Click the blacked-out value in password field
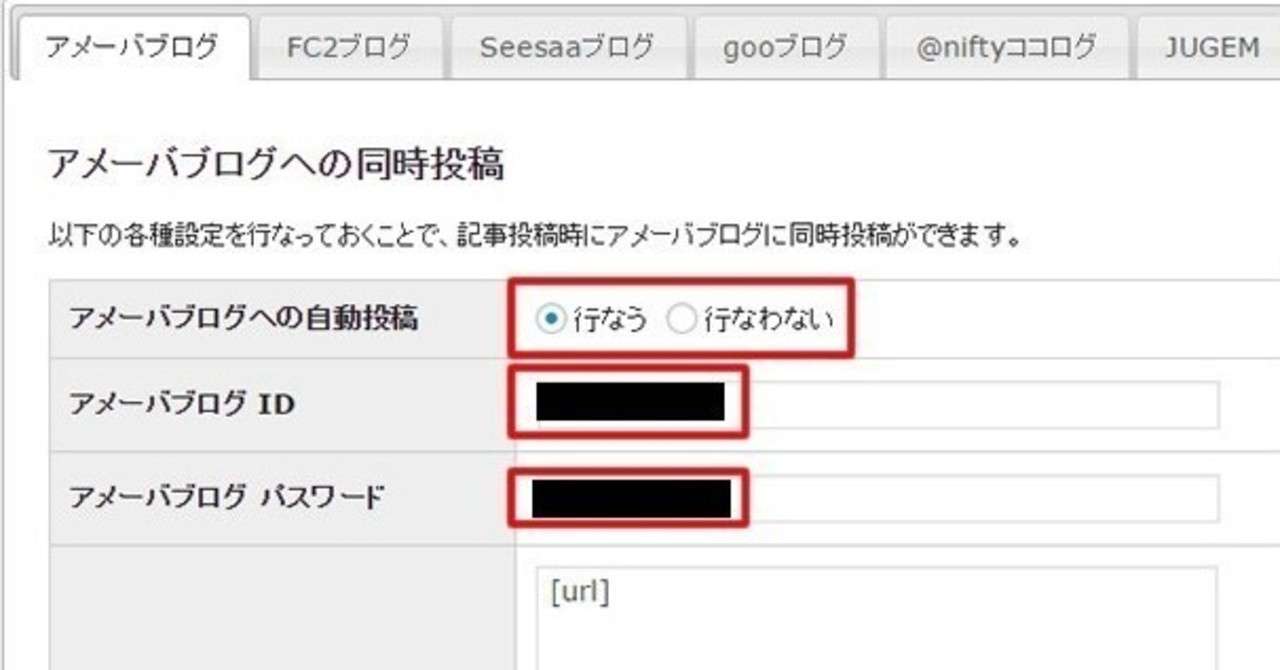1280x670 pixels. [631, 497]
